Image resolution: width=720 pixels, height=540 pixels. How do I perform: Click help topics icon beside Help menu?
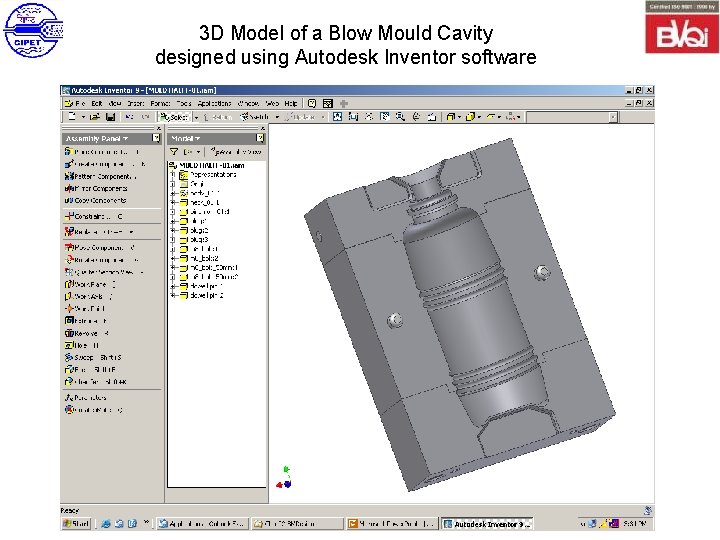312,103
